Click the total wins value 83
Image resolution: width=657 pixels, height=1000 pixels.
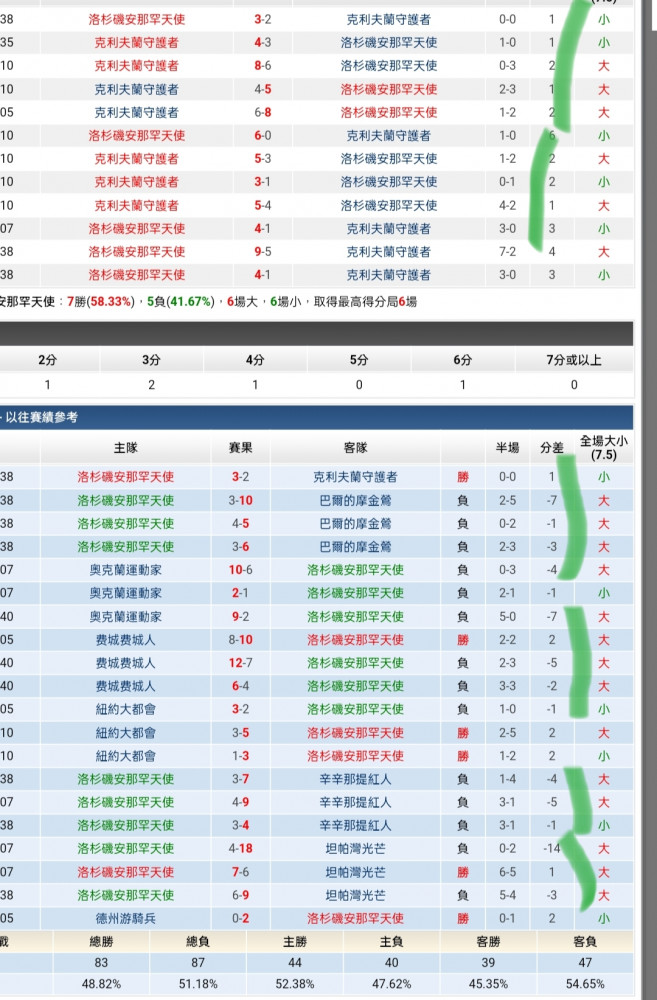click(101, 962)
